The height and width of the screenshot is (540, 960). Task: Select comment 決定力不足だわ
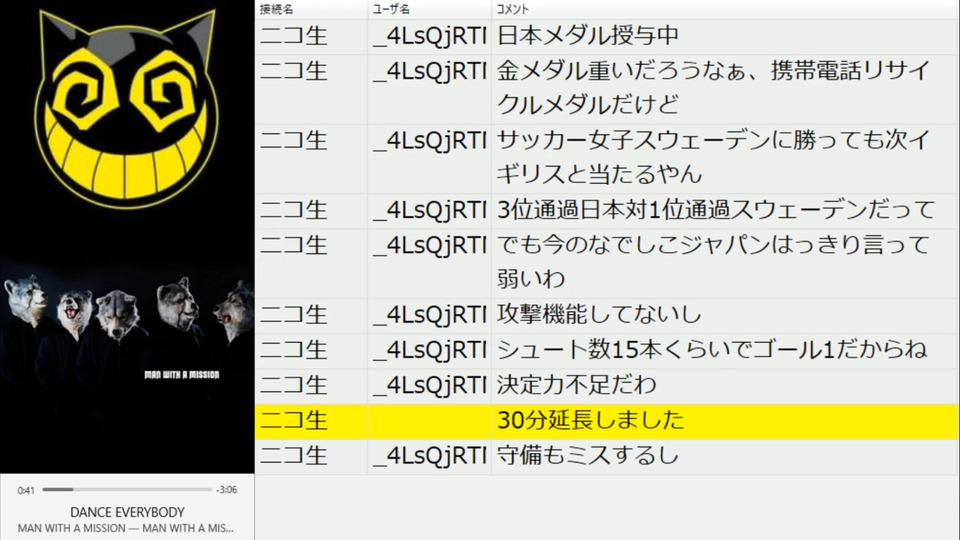(576, 385)
